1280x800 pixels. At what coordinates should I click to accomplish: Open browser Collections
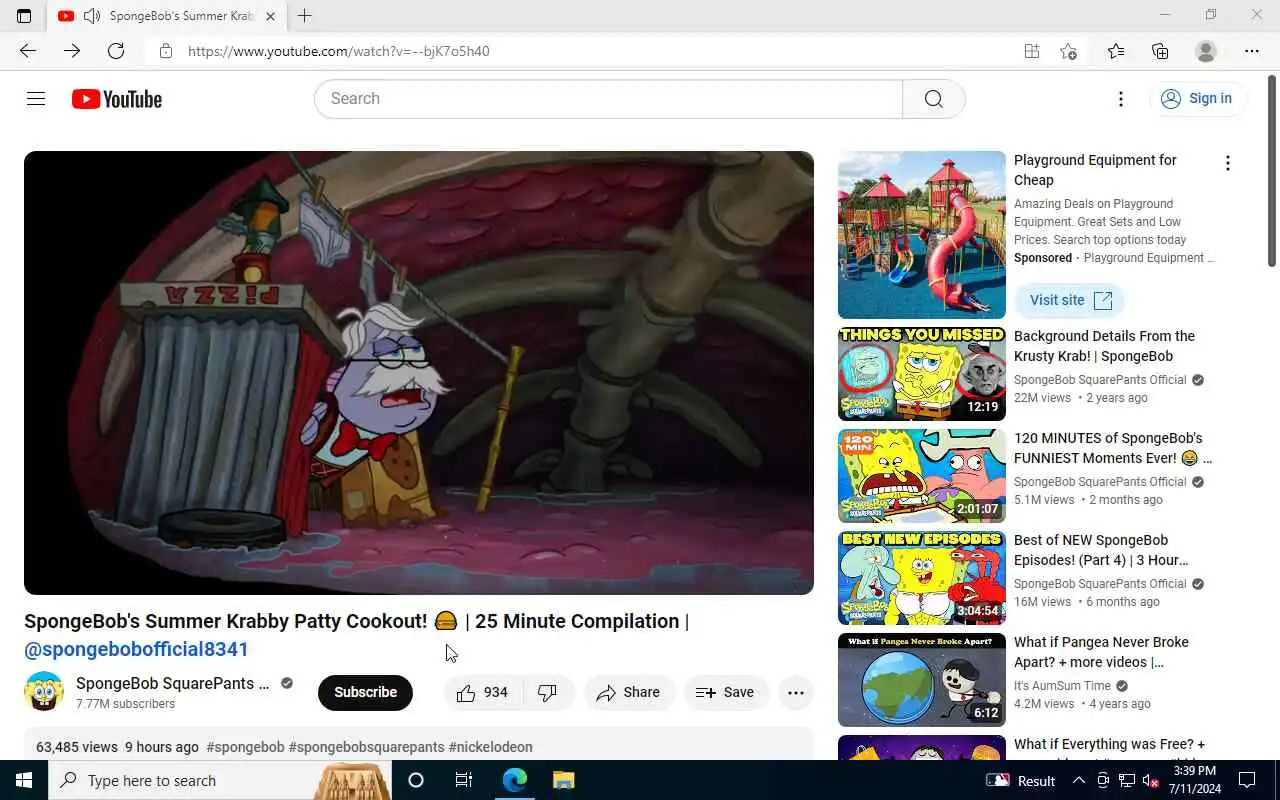click(1160, 51)
